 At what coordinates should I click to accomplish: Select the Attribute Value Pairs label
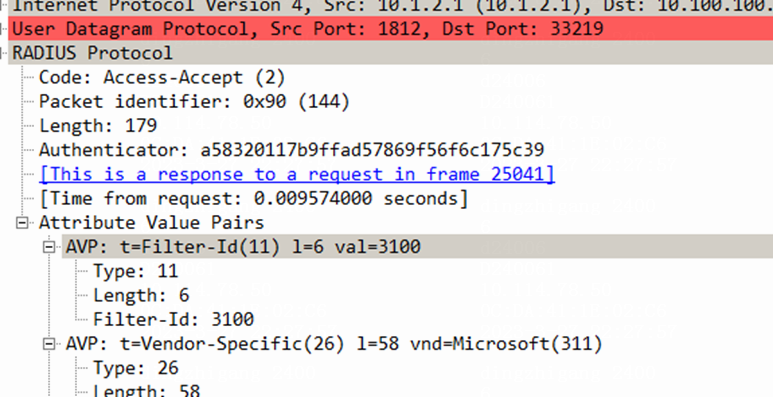coord(151,222)
